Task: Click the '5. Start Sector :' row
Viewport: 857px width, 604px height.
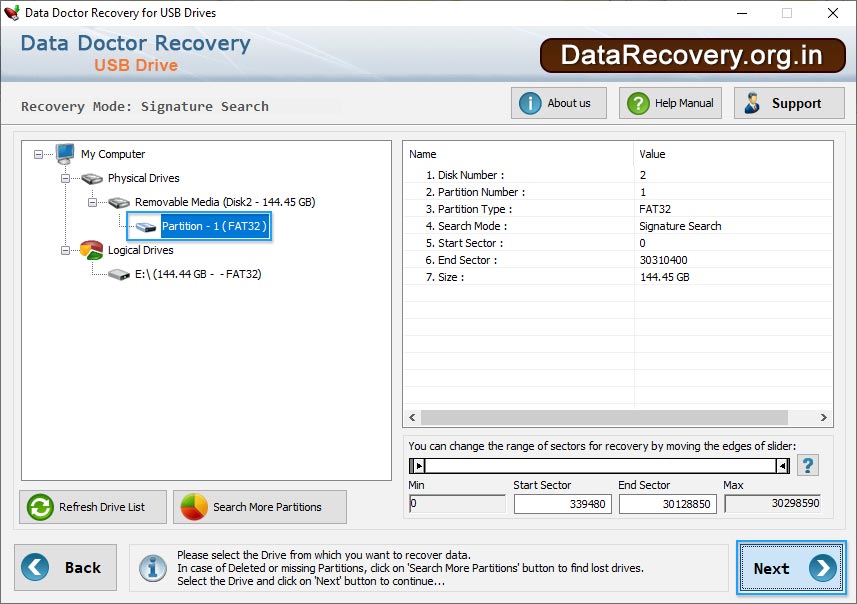Action: [618, 243]
